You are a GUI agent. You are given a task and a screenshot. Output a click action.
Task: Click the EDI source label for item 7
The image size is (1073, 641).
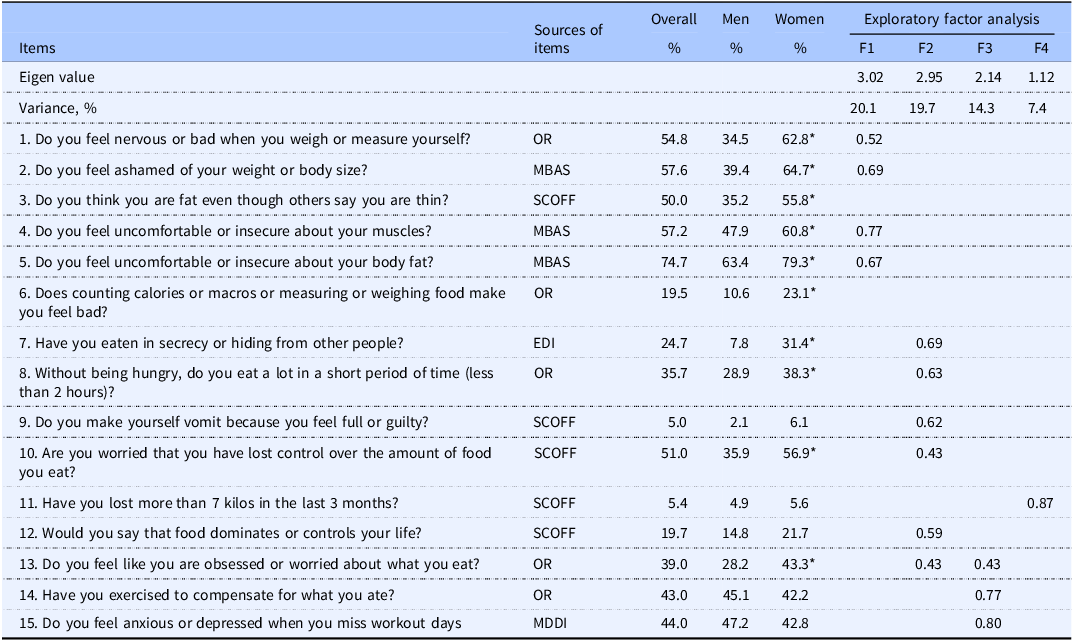coord(544,343)
